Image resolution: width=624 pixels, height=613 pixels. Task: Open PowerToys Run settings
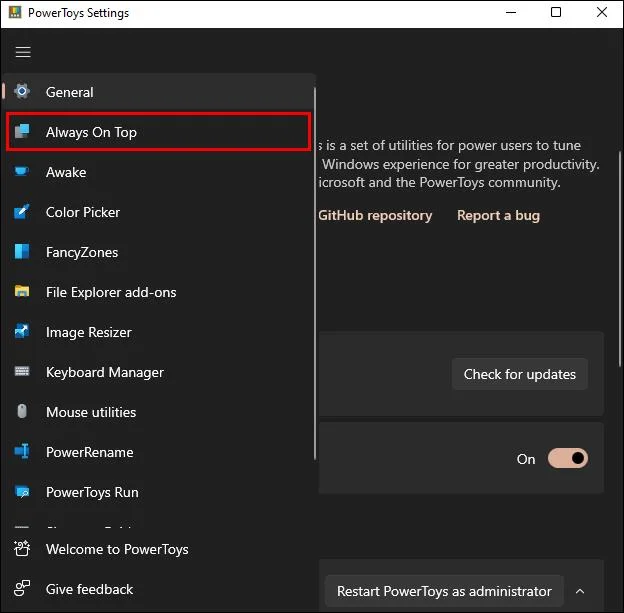point(159,492)
